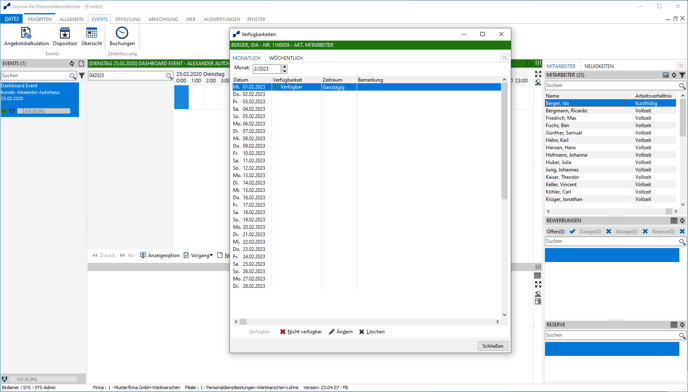This screenshot has height=392, width=688.
Task: Open the Datei menu
Action: pos(11,19)
